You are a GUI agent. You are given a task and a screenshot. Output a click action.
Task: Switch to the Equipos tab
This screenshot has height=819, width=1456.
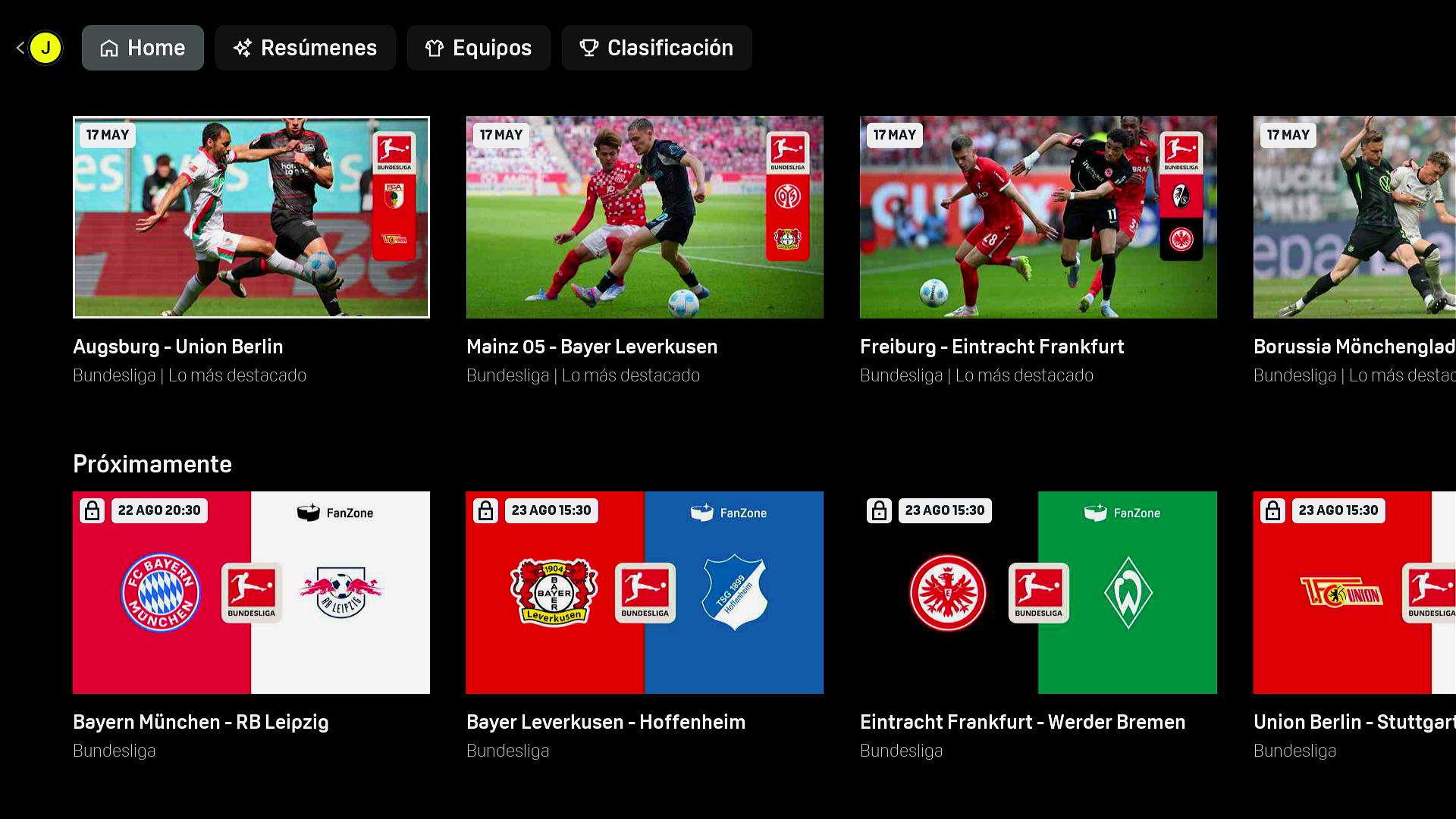479,48
